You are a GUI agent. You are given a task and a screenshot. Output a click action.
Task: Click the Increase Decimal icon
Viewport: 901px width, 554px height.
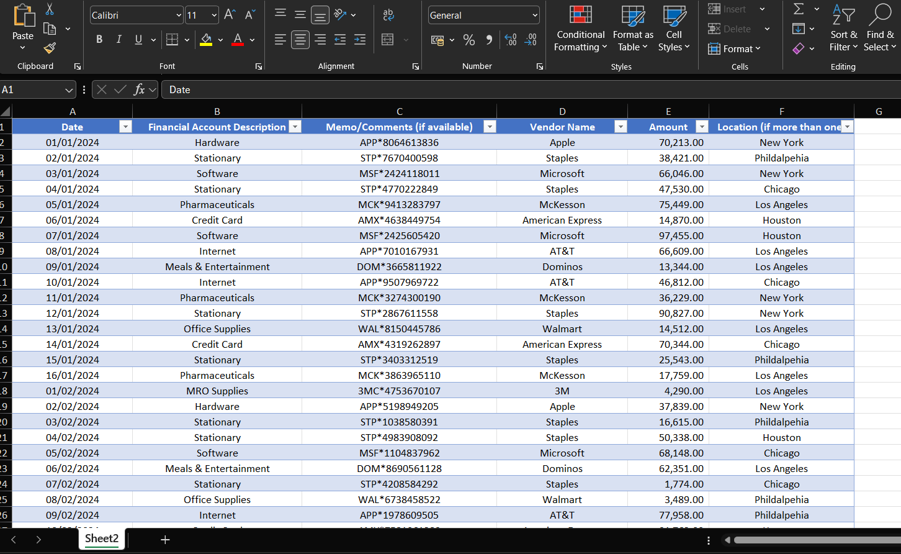pyautogui.click(x=510, y=40)
